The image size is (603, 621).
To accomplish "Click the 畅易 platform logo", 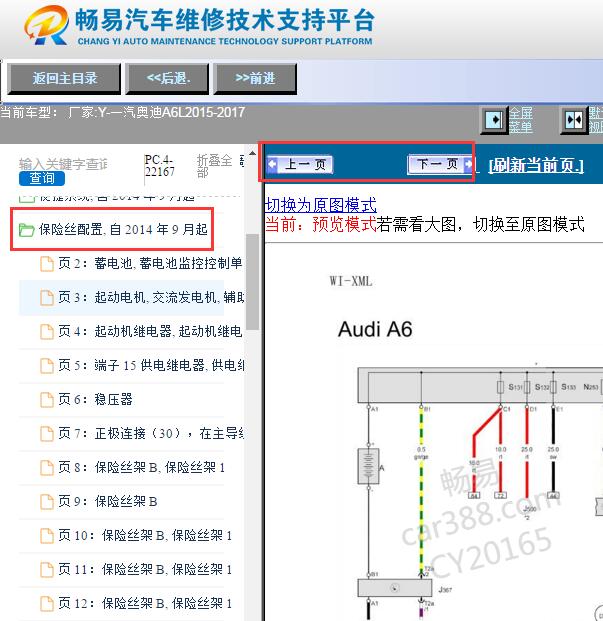I will point(46,25).
